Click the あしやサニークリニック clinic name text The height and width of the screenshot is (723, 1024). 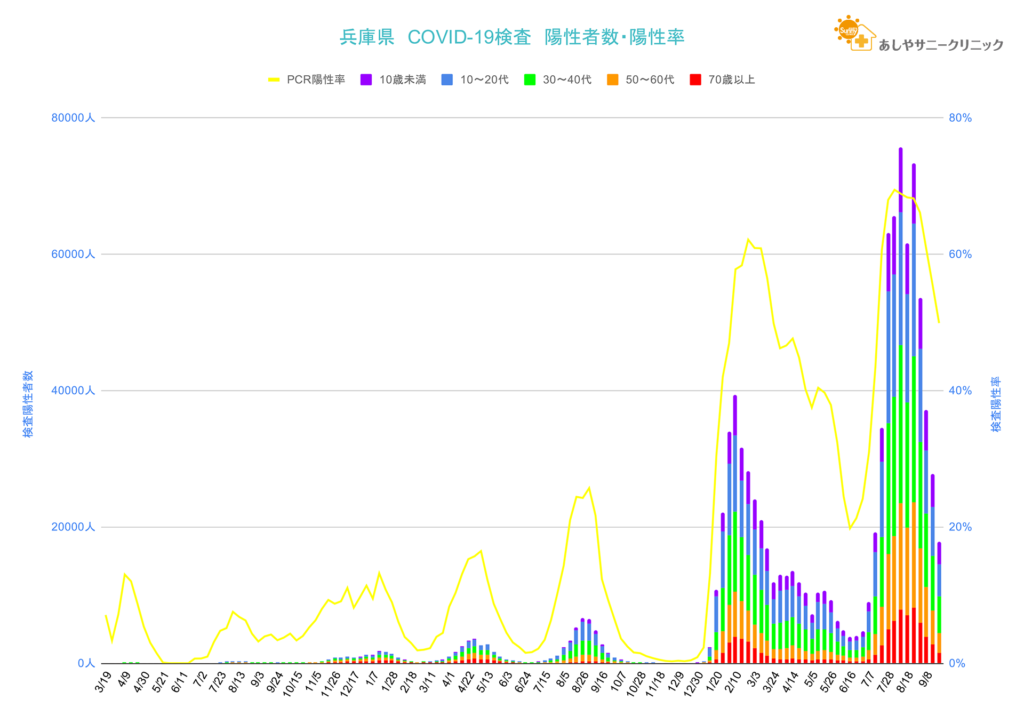point(939,45)
